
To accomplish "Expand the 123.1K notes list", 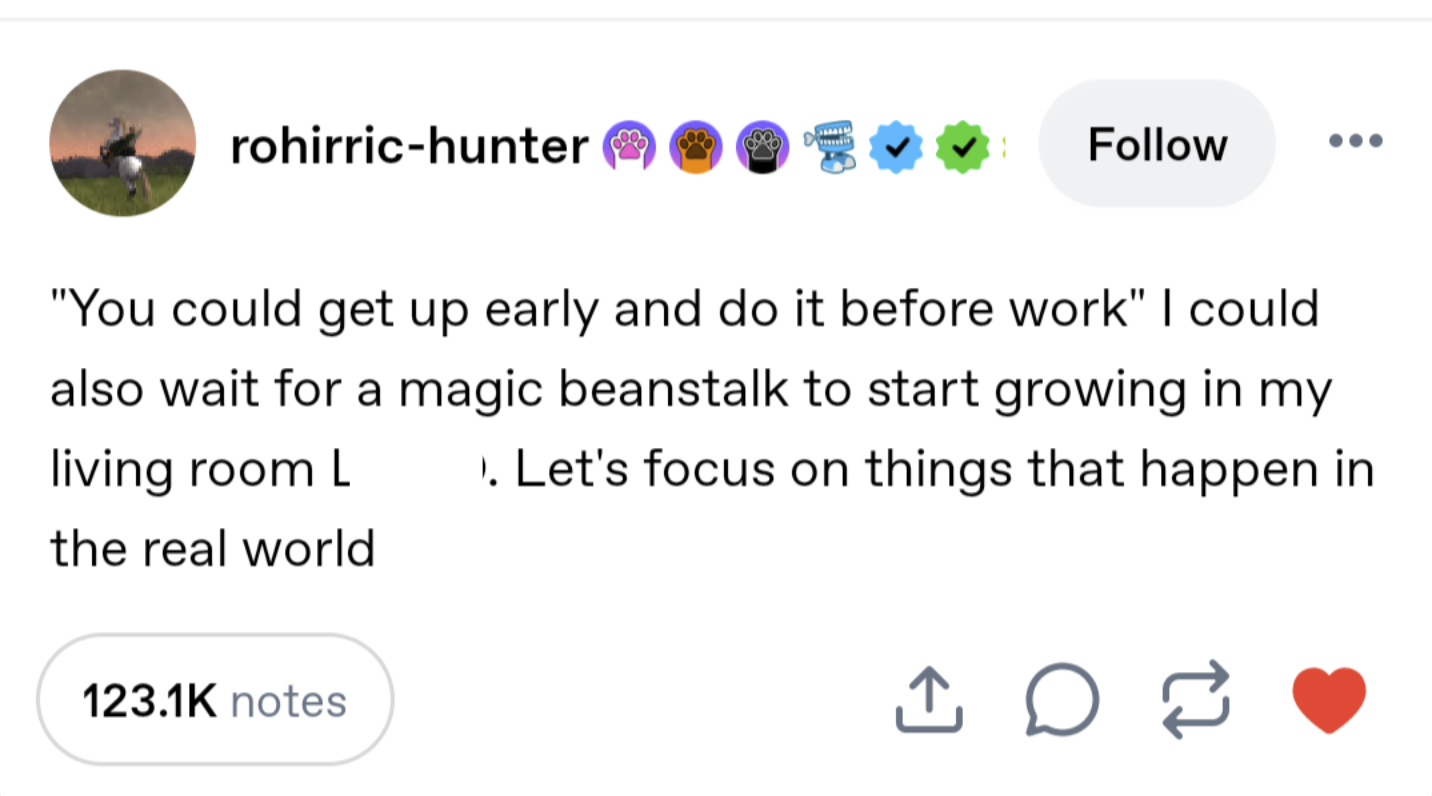I will coord(215,701).
